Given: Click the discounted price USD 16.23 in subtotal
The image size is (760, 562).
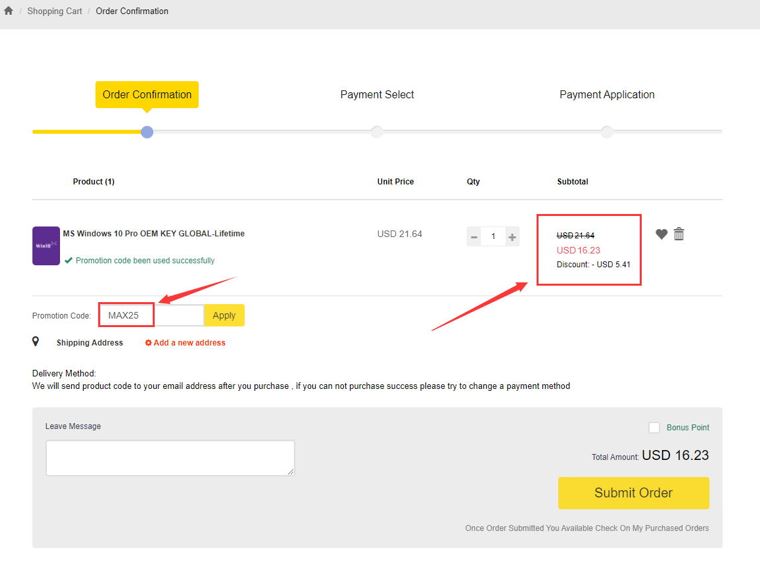Looking at the screenshot, I should [x=578, y=250].
